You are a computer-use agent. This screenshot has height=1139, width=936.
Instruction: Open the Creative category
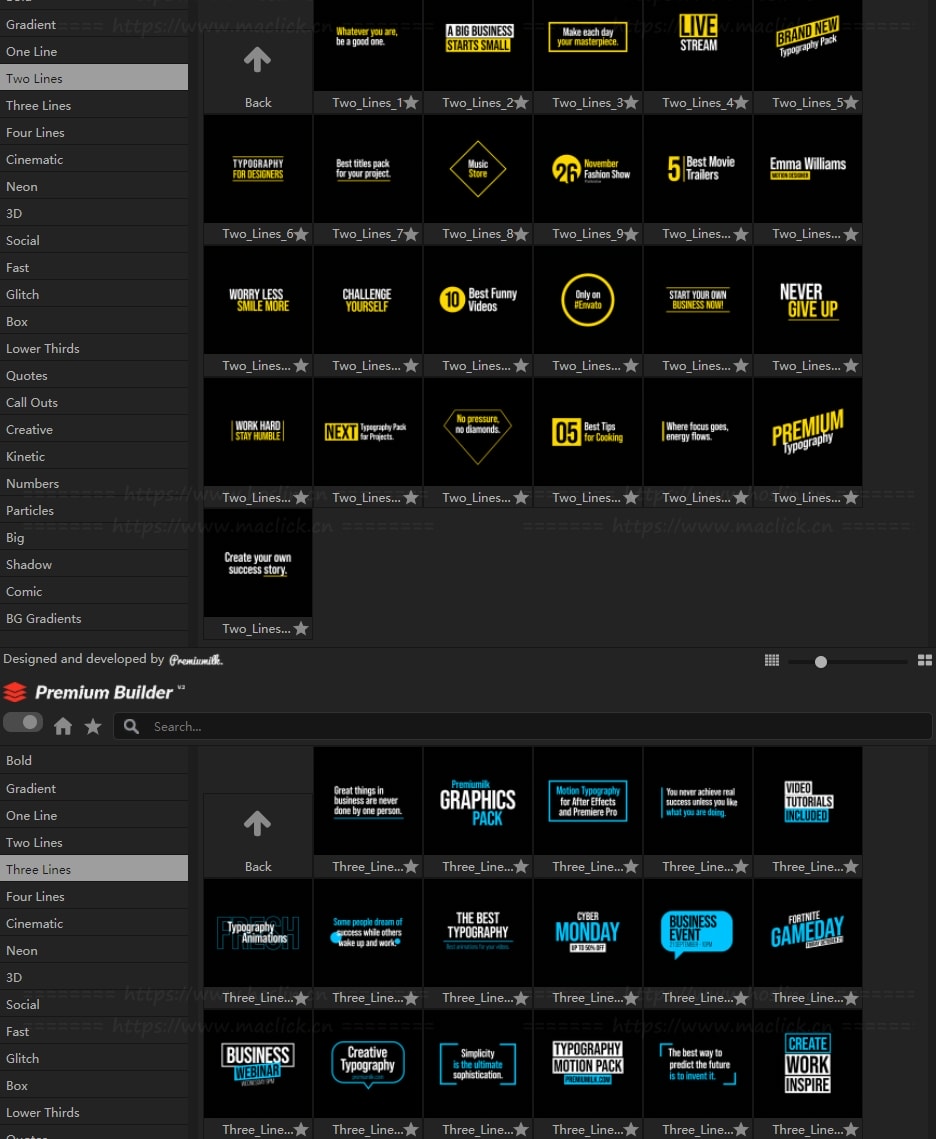[94, 429]
